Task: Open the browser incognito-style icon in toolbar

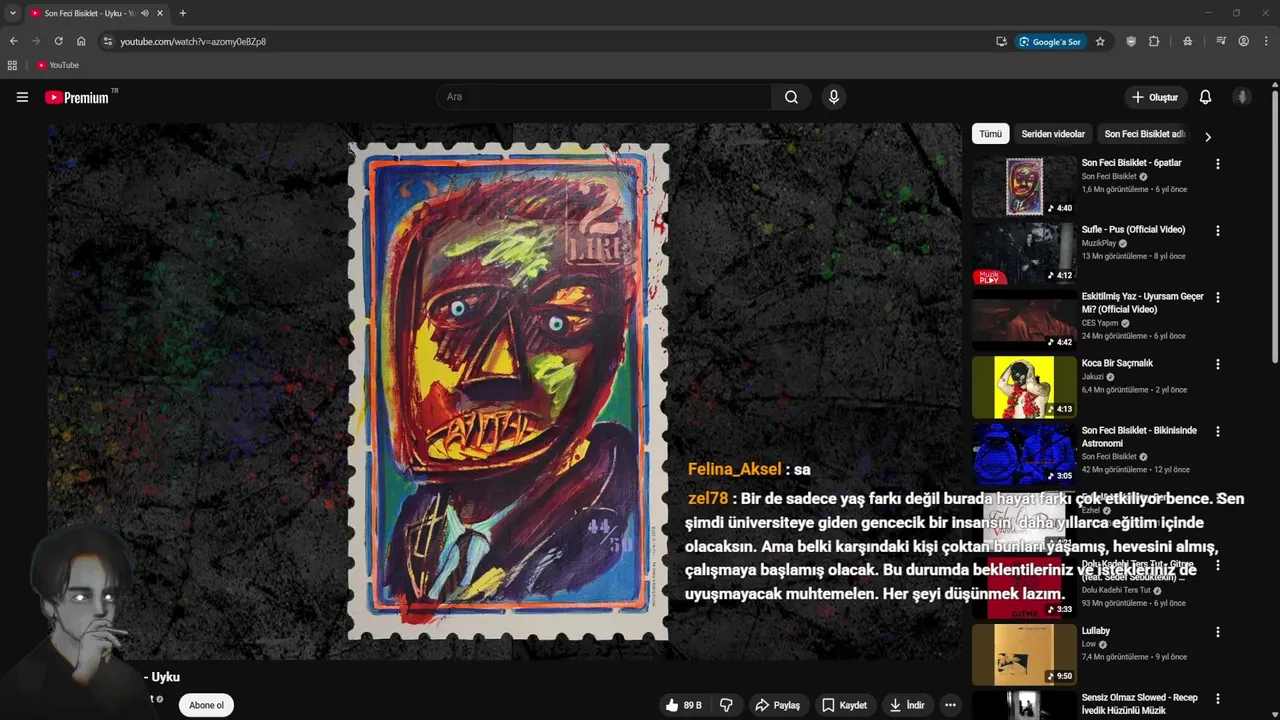Action: (1187, 41)
